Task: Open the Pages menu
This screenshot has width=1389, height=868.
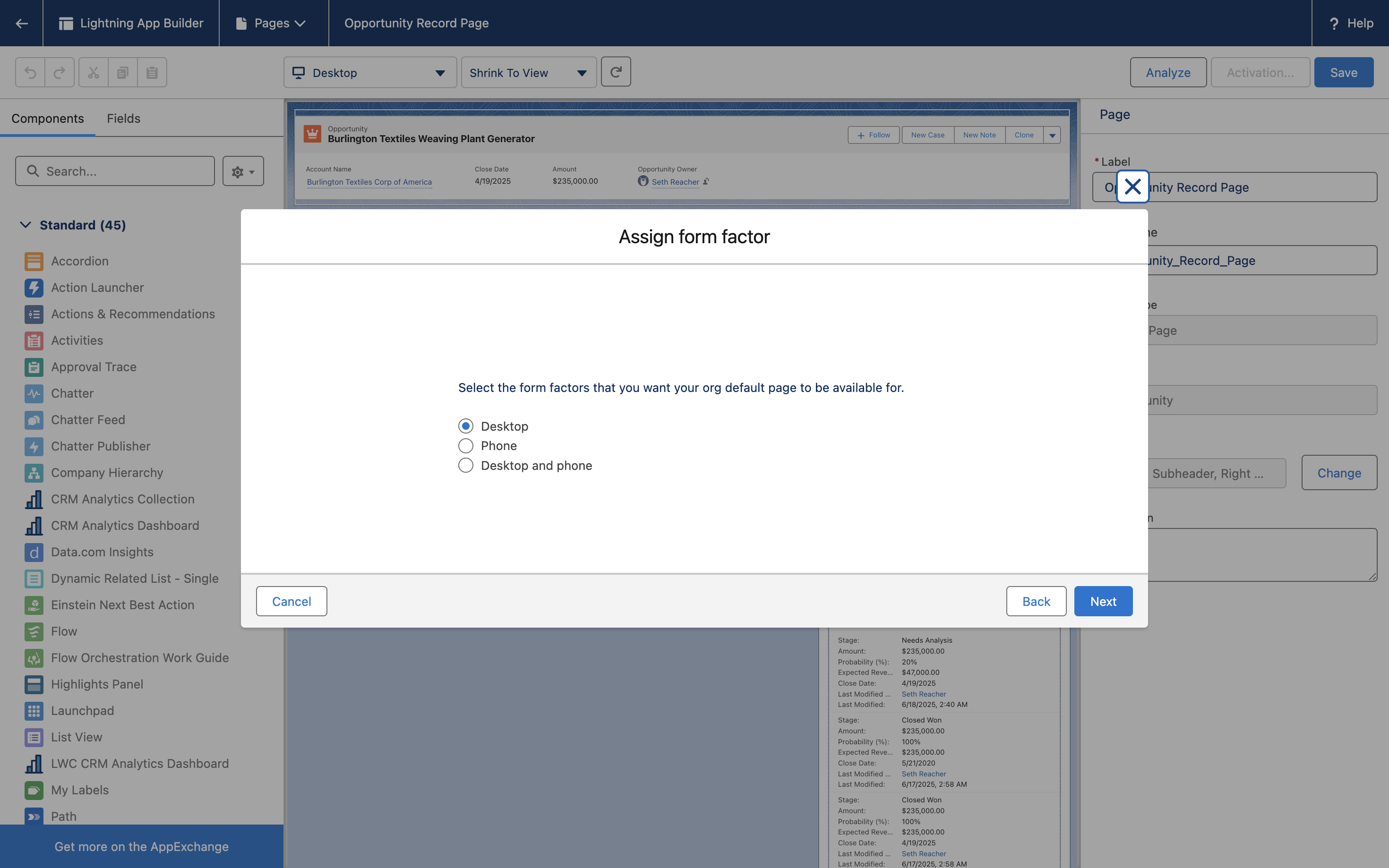Action: click(272, 23)
